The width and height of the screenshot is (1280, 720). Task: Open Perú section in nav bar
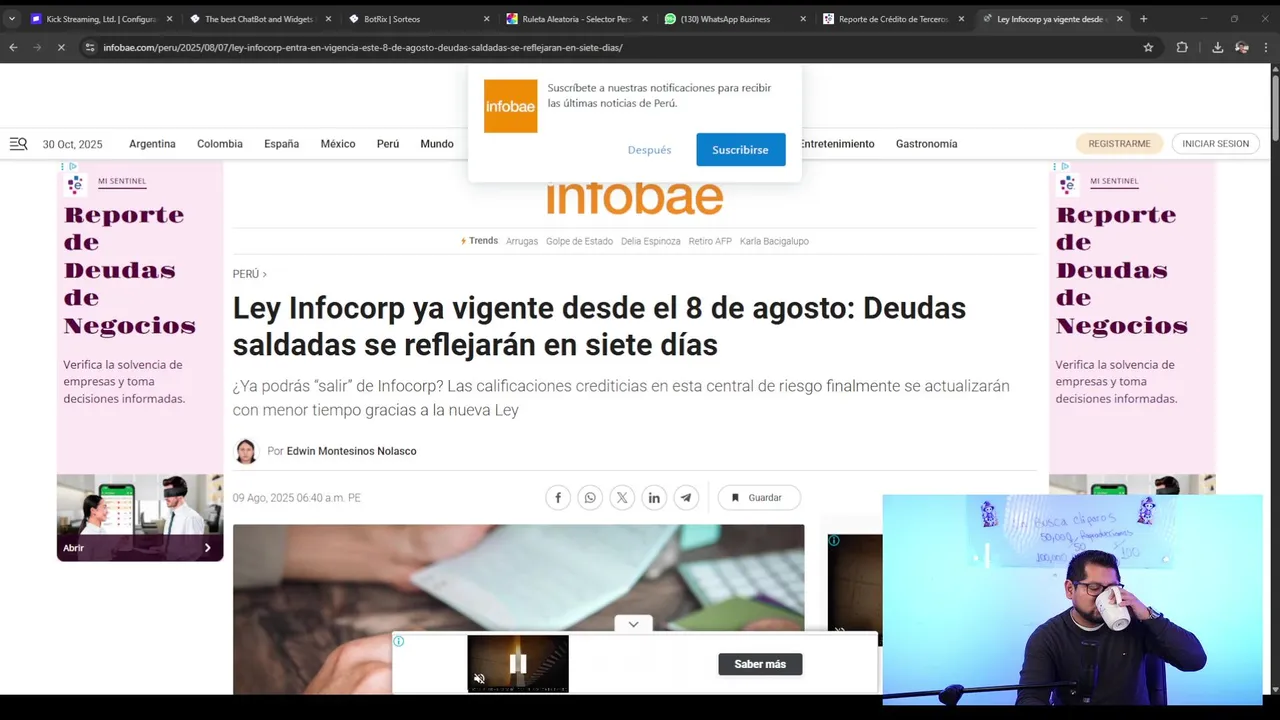(388, 144)
